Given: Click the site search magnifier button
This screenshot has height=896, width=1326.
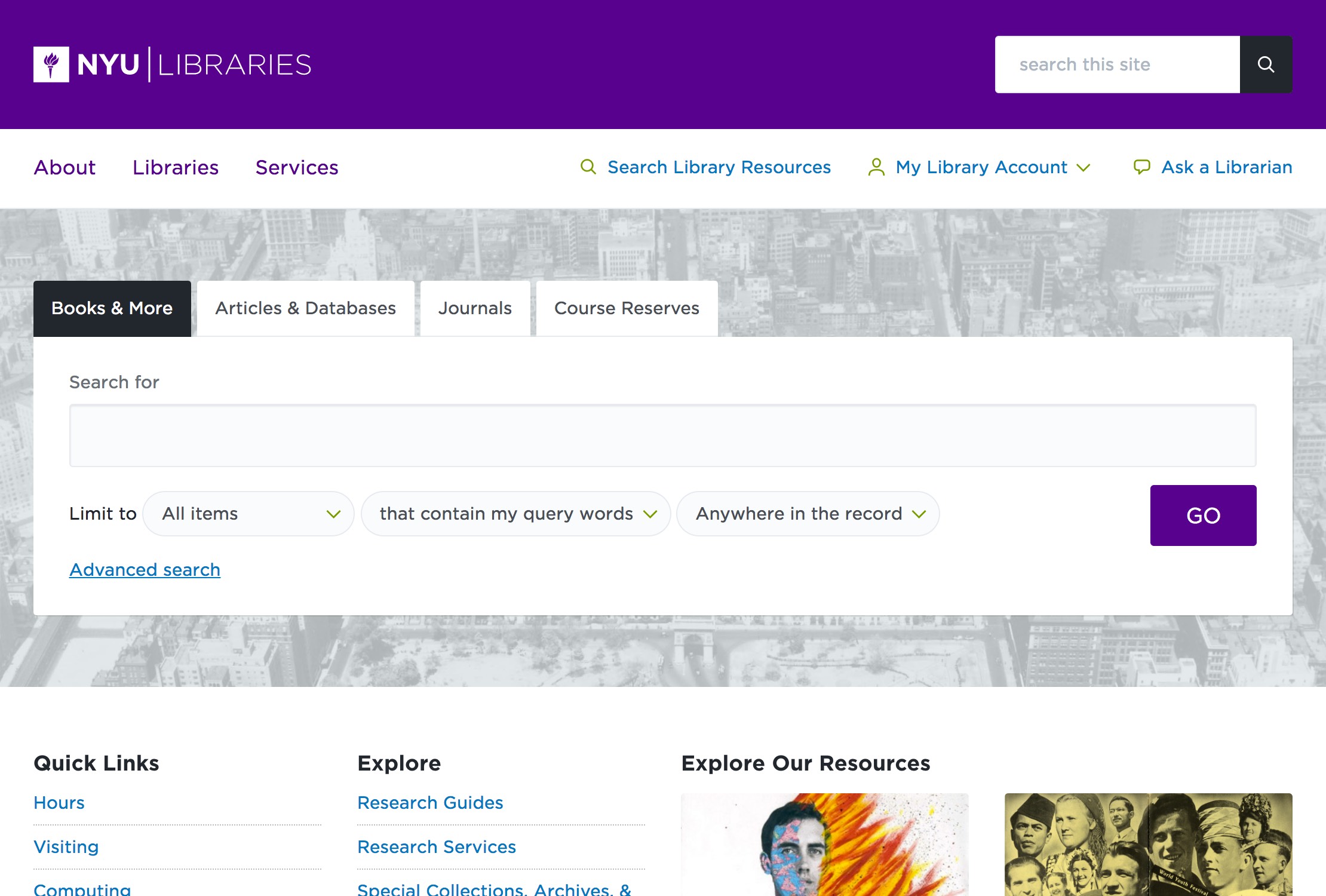Looking at the screenshot, I should (x=1266, y=65).
